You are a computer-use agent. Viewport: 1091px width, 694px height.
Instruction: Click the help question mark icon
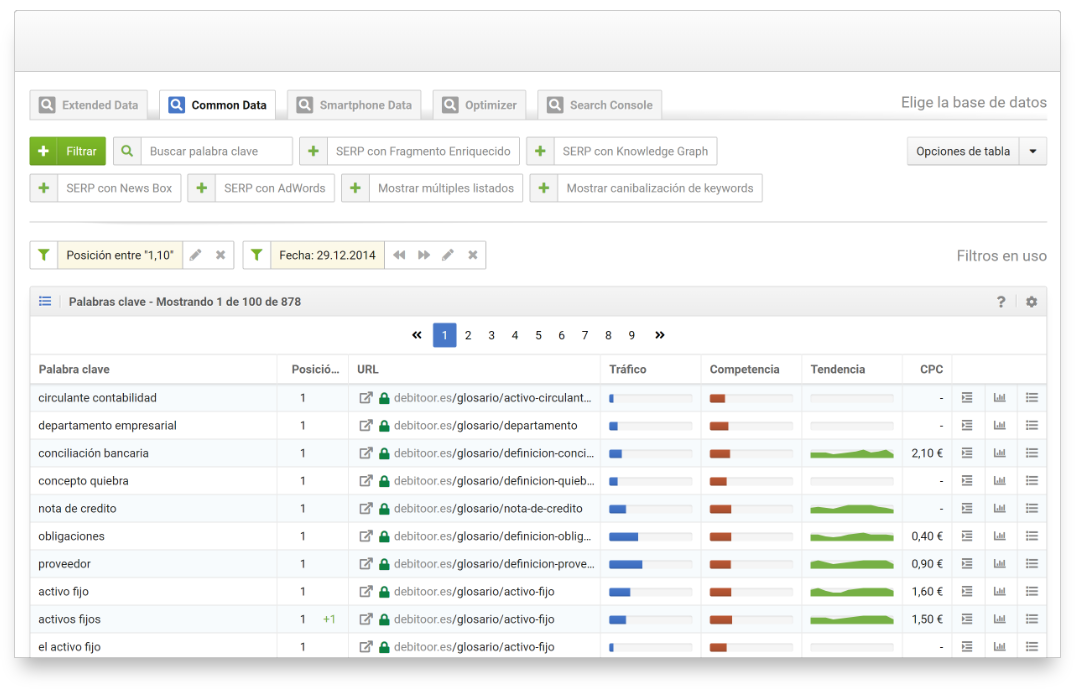(1001, 302)
